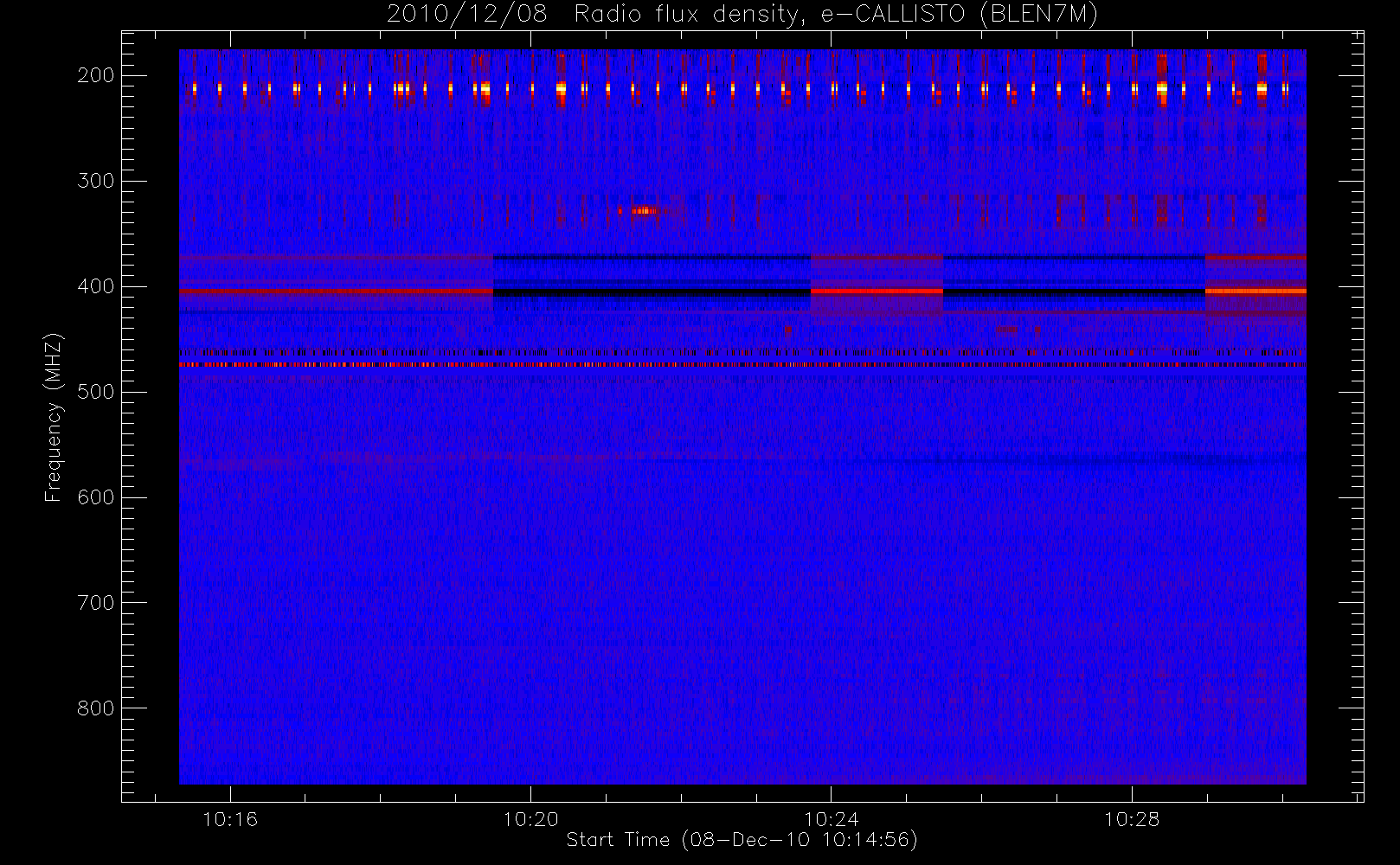Select the 300 frequency tick label
This screenshot has width=1400, height=865.
(96, 181)
